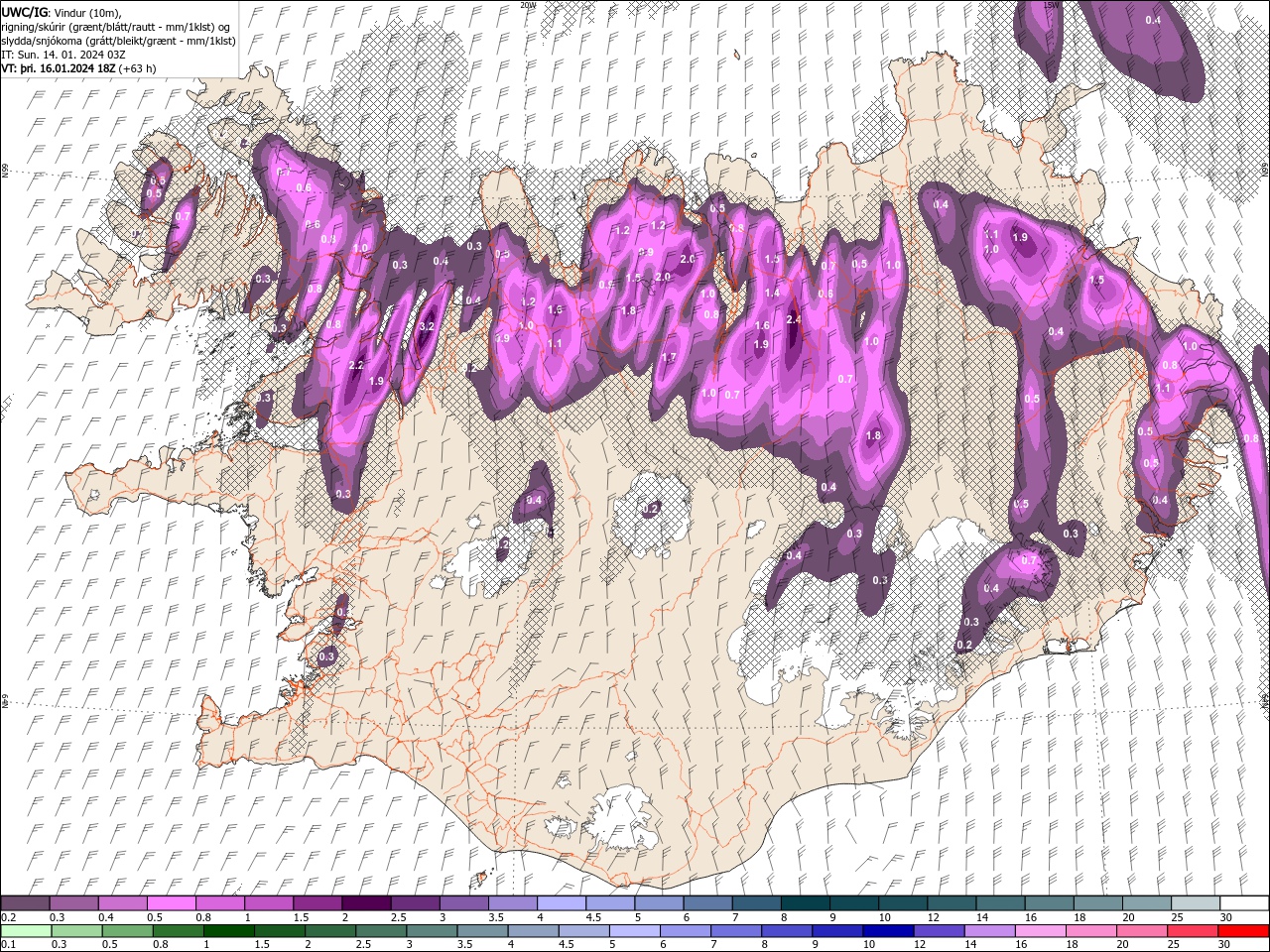This screenshot has height=952, width=1270.
Task: Pick bottom legend blue swatch between 10 and 12
Action: point(889,931)
